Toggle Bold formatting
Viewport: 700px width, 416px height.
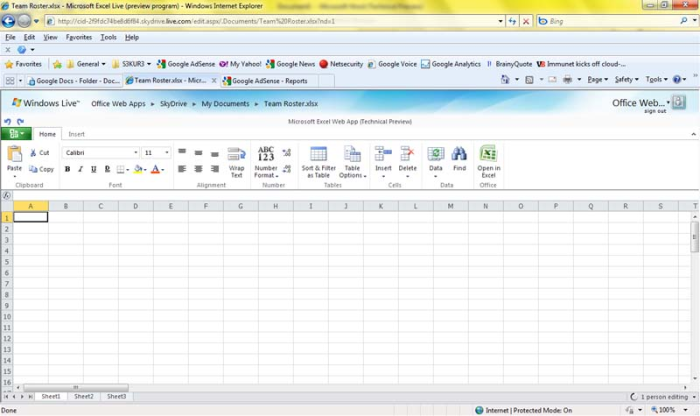(68, 169)
